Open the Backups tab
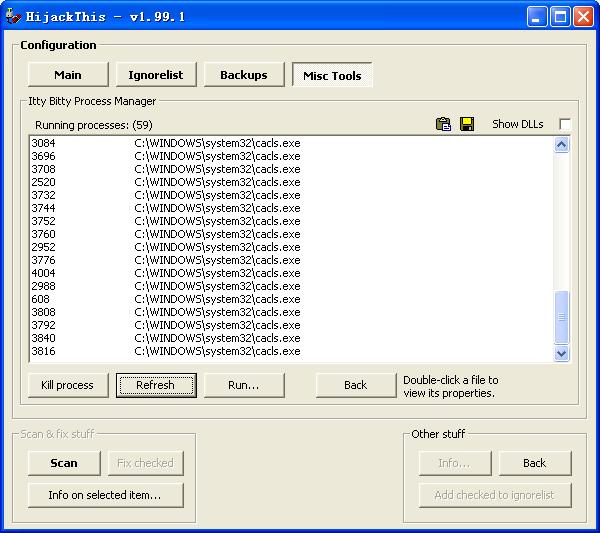Viewport: 600px width, 533px height. point(244,75)
